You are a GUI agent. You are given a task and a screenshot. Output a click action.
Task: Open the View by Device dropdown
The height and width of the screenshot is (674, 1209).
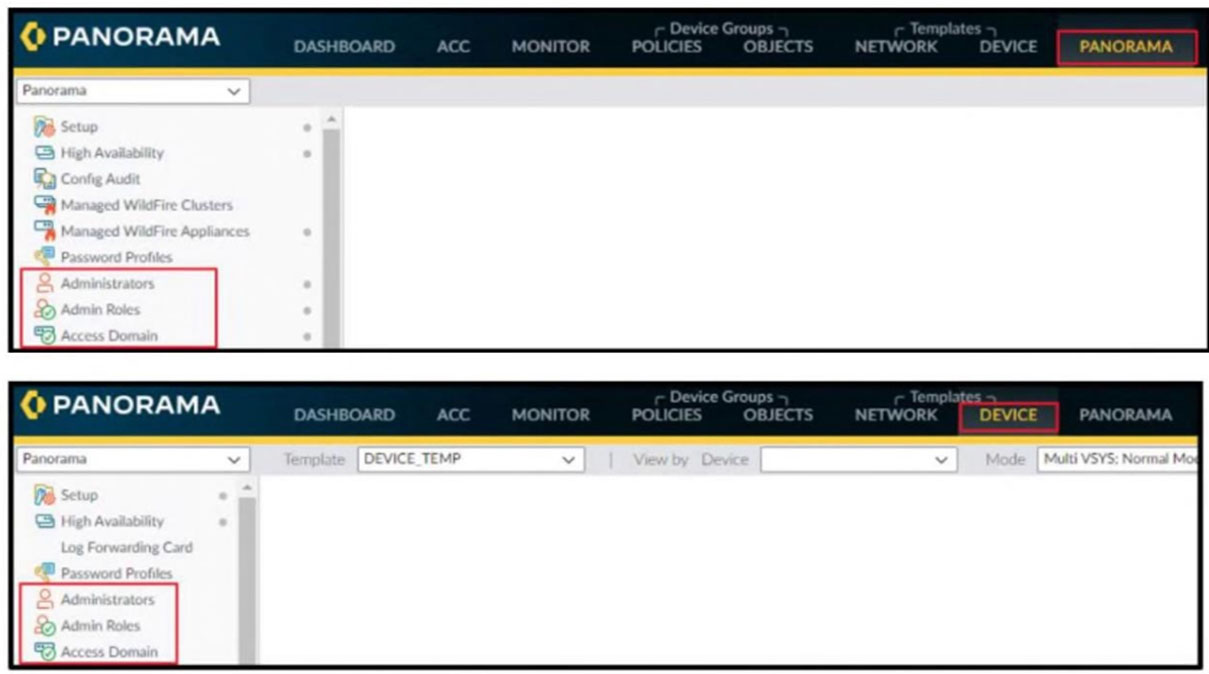(x=858, y=459)
